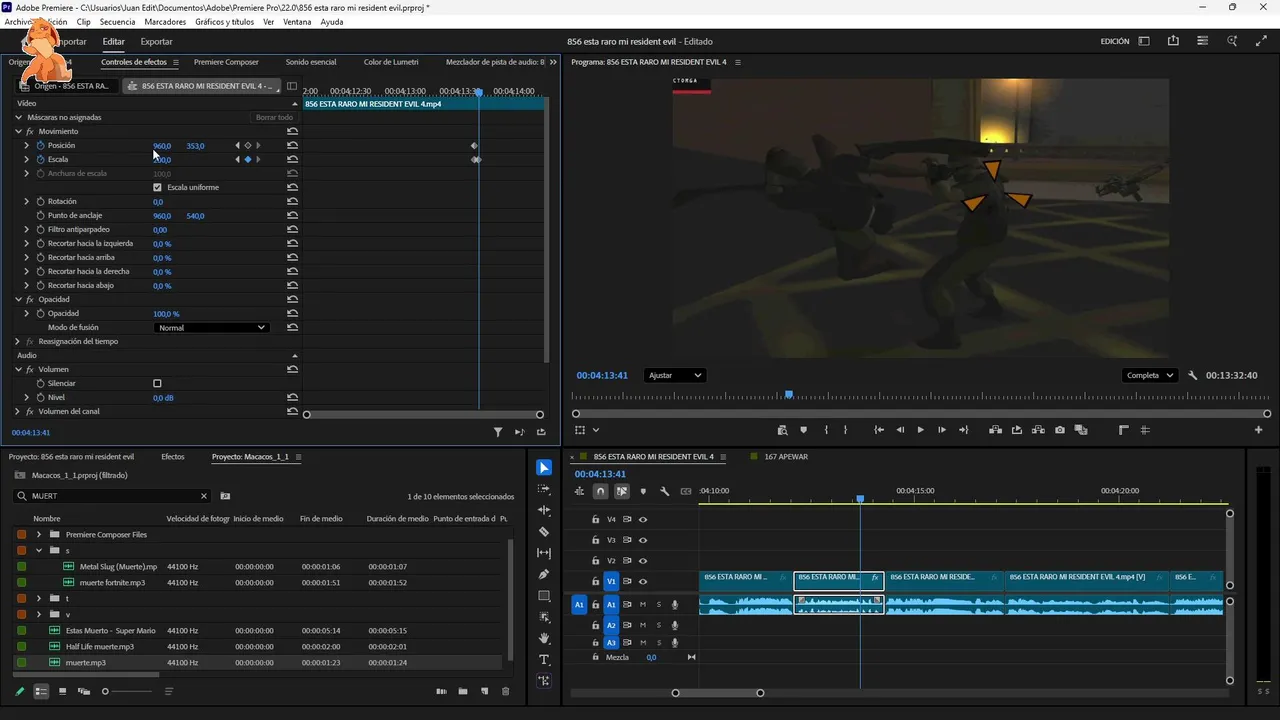Go to previous Posición keyframe
Screen dimensions: 1280x720
click(237, 146)
